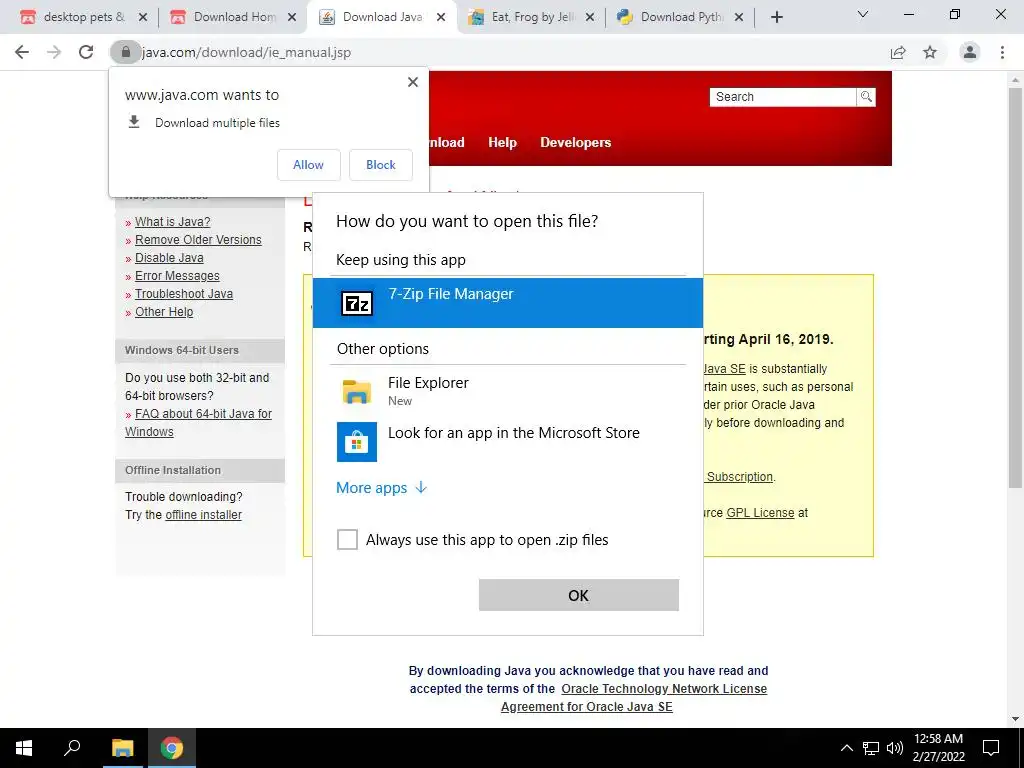This screenshot has width=1024, height=768.
Task: Open the notification center icon
Action: click(991, 748)
